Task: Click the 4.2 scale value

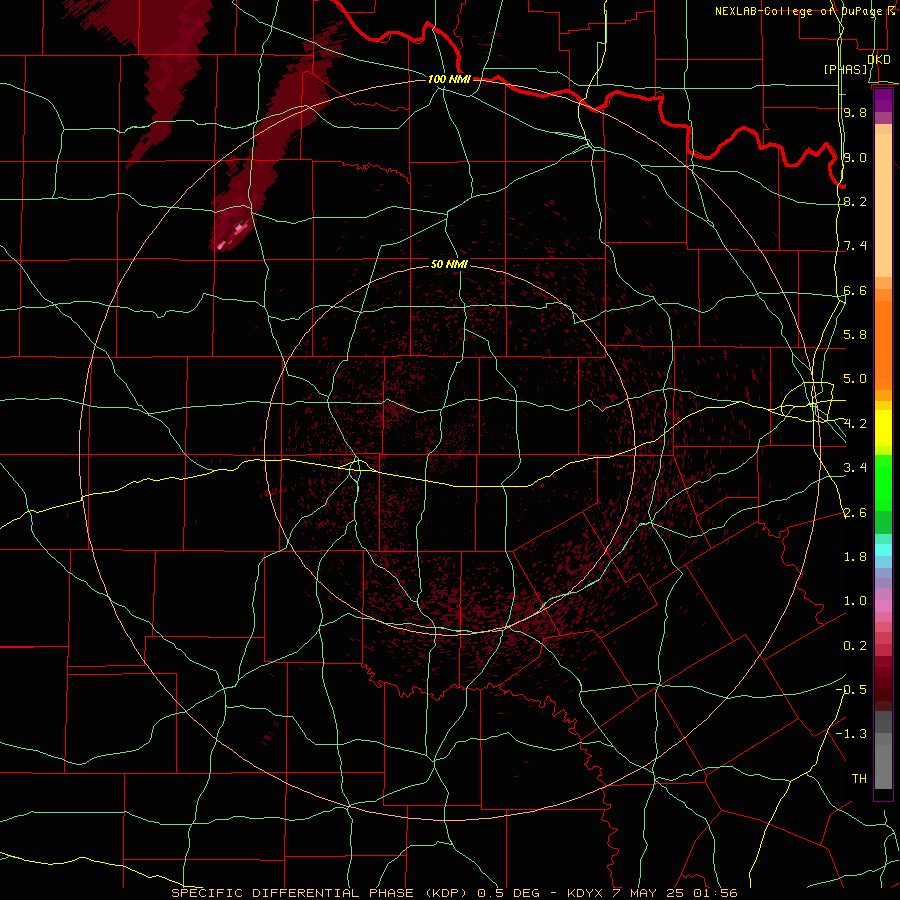Action: pyautogui.click(x=855, y=424)
